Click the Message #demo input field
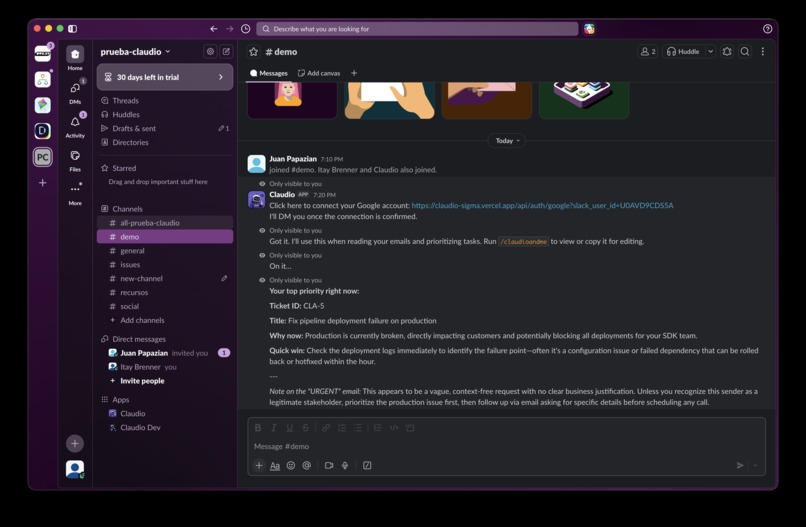Image resolution: width=806 pixels, height=527 pixels. click(506, 446)
